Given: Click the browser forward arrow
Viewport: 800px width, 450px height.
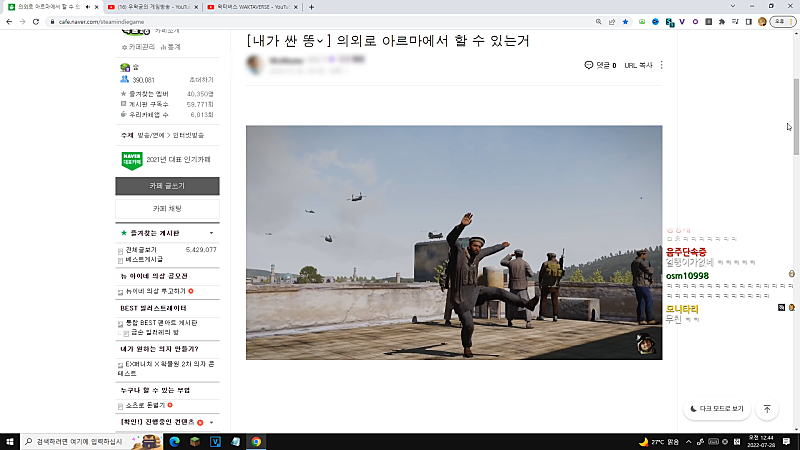Looking at the screenshot, I should point(22,22).
